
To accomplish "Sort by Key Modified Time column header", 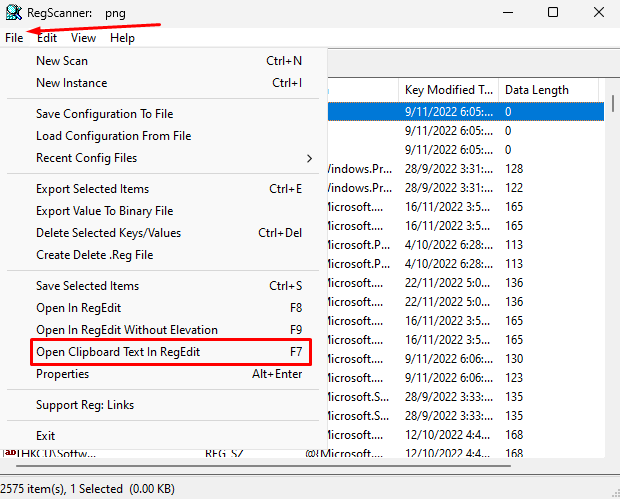I will [x=449, y=90].
